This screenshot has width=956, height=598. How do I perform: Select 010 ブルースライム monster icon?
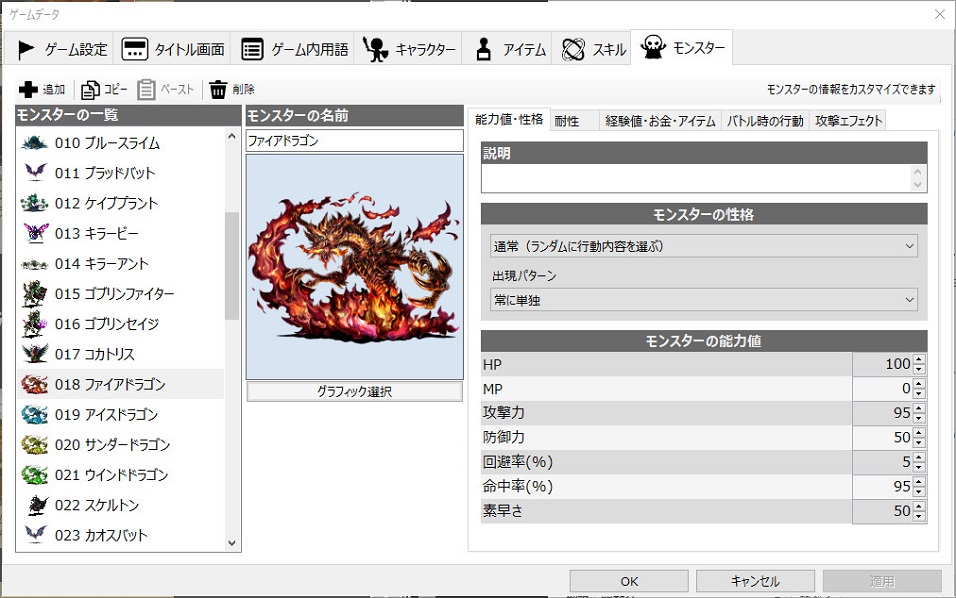(35, 143)
